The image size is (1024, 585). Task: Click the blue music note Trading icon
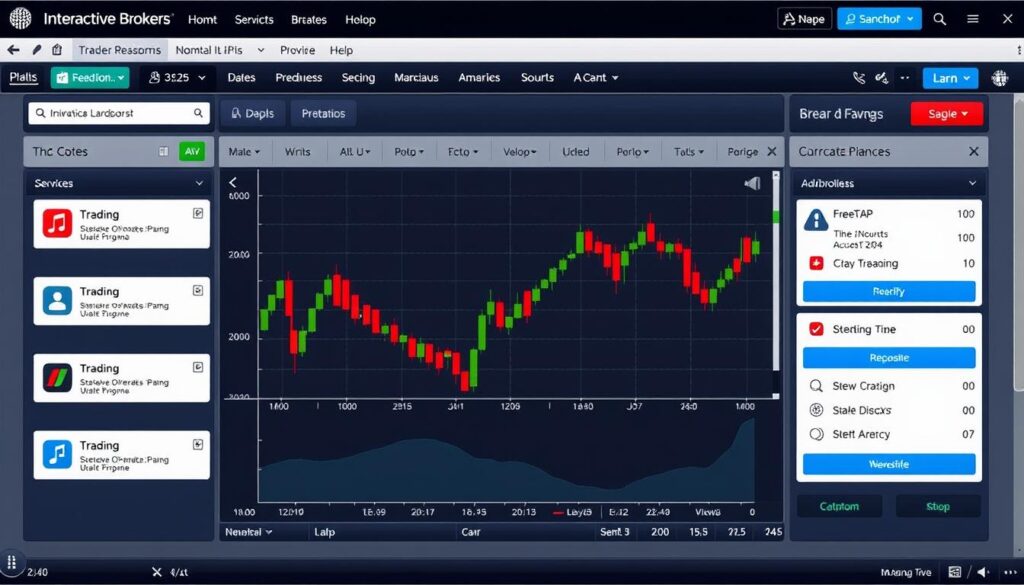point(57,454)
